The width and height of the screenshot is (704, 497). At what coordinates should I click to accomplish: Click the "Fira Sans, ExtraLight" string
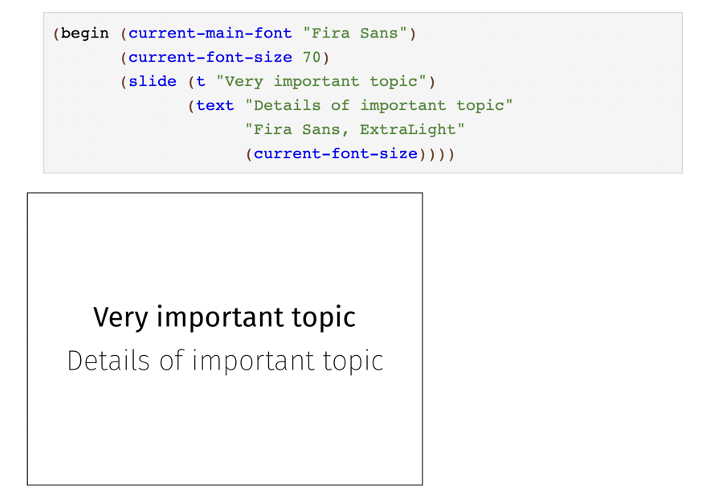355,129
